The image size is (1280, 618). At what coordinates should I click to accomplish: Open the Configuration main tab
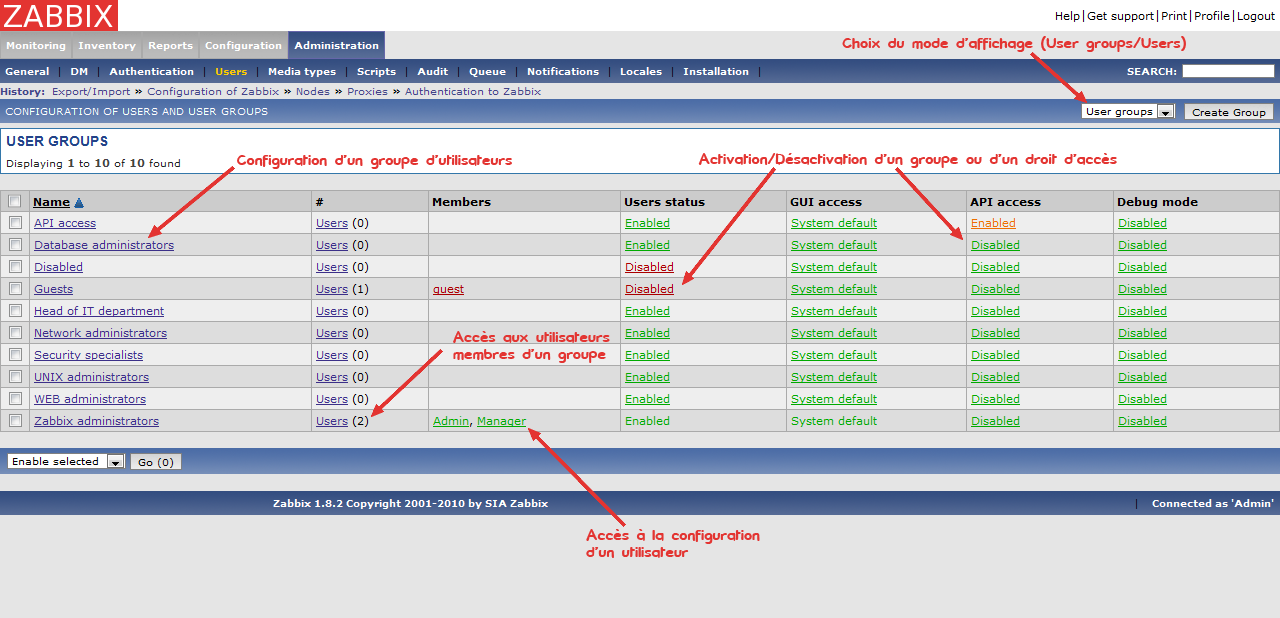(x=243, y=46)
